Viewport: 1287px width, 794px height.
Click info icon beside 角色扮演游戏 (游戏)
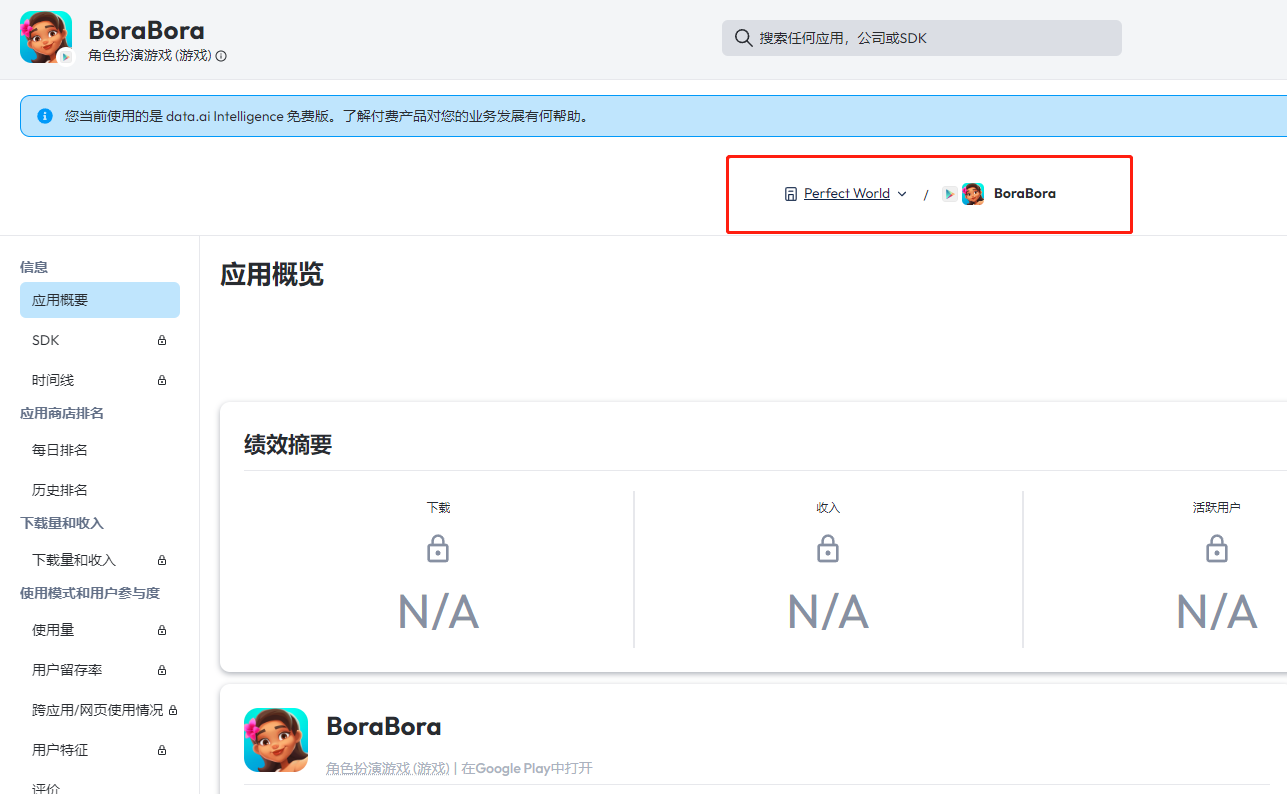click(221, 56)
